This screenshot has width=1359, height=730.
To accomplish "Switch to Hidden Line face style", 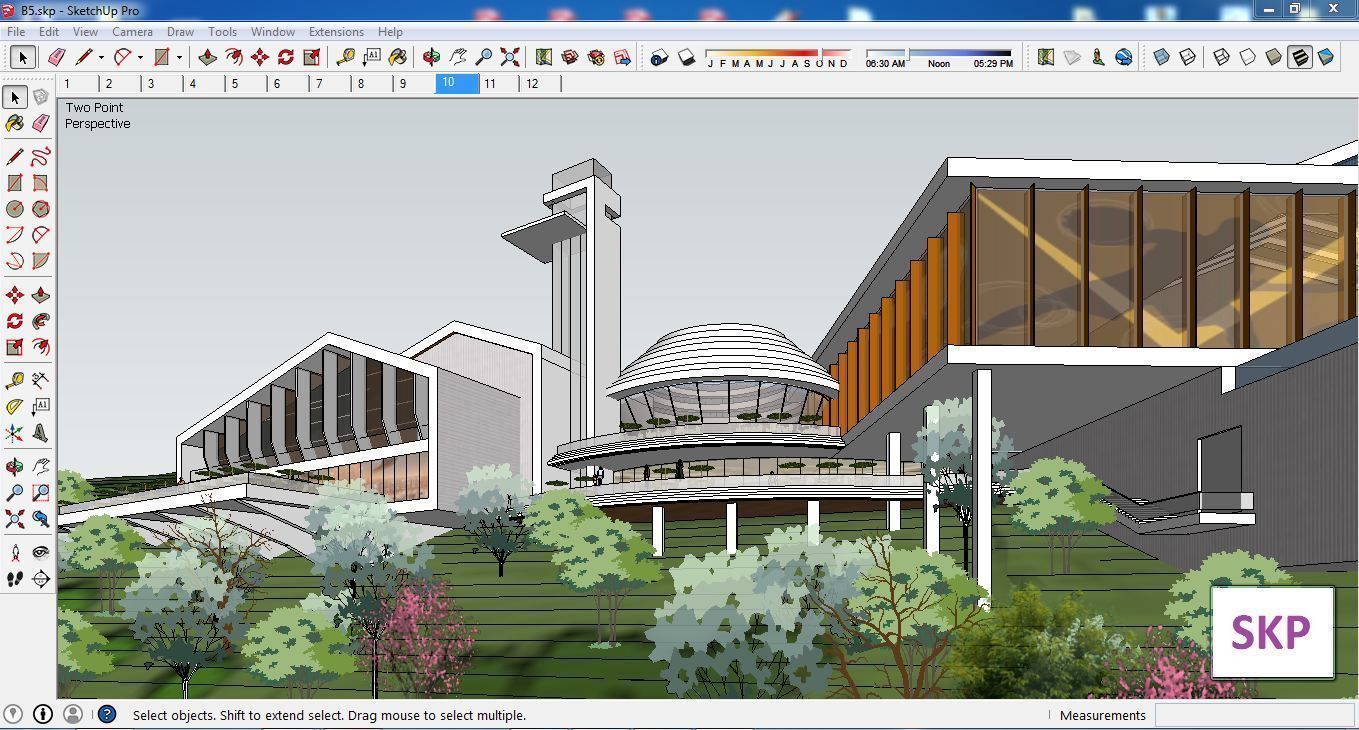I will 1248,57.
